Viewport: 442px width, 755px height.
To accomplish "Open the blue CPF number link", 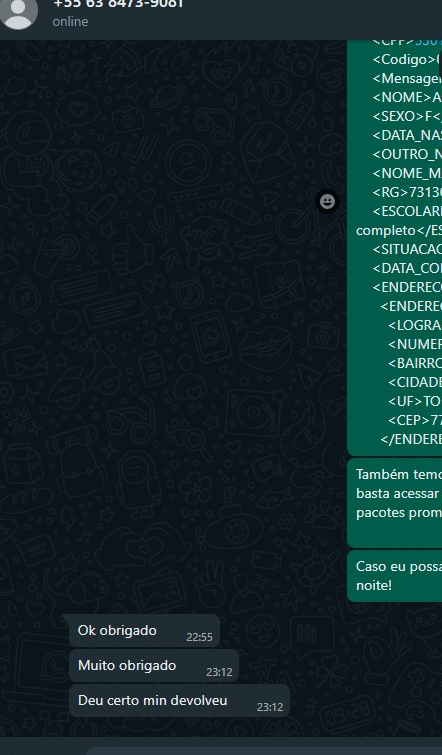I will pyautogui.click(x=428, y=41).
